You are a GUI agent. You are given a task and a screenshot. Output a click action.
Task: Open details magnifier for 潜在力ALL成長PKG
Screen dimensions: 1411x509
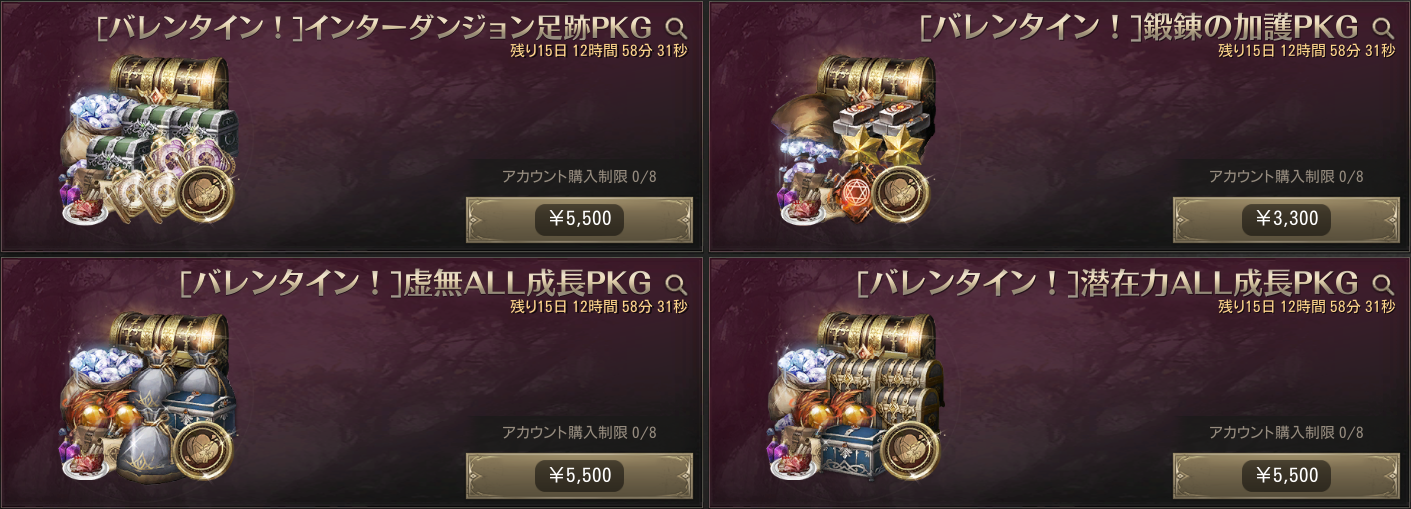(x=1383, y=282)
